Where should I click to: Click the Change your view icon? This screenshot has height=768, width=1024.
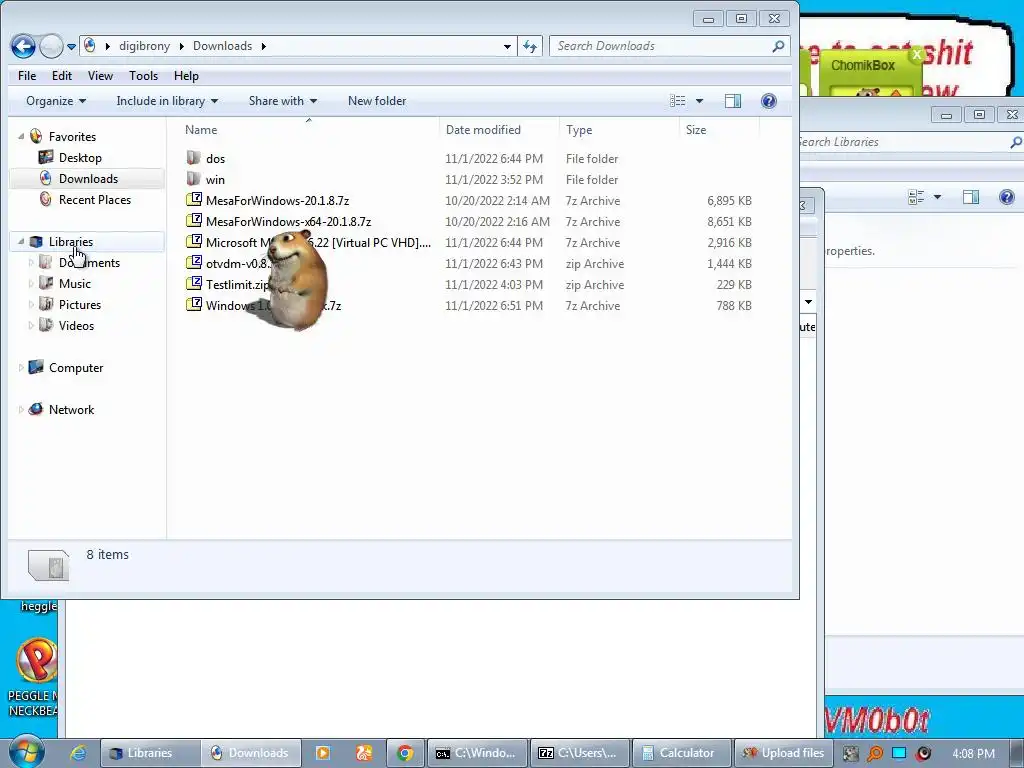678,101
